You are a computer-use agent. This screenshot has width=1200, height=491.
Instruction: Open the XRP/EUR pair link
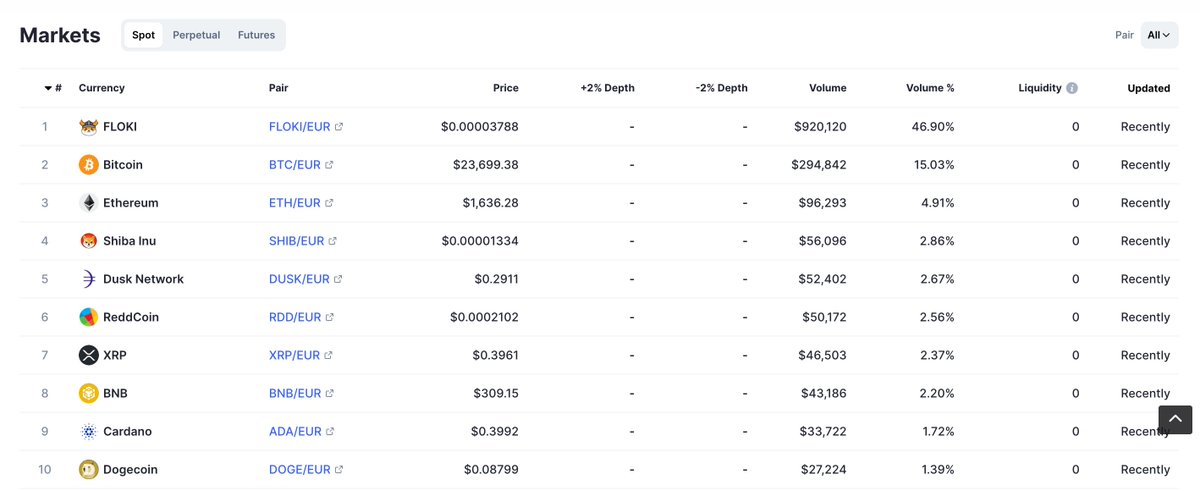click(x=294, y=355)
